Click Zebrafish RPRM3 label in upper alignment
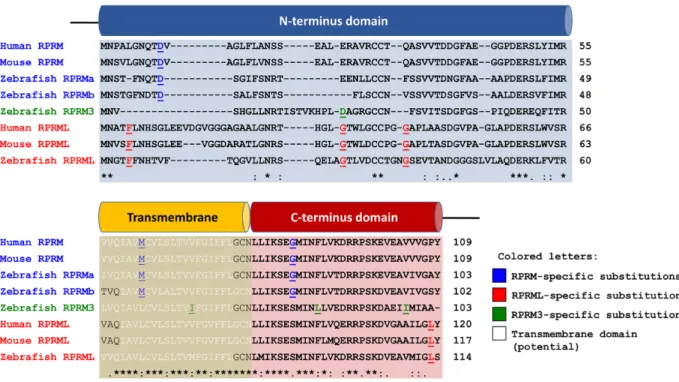The image size is (679, 382). [x=47, y=112]
